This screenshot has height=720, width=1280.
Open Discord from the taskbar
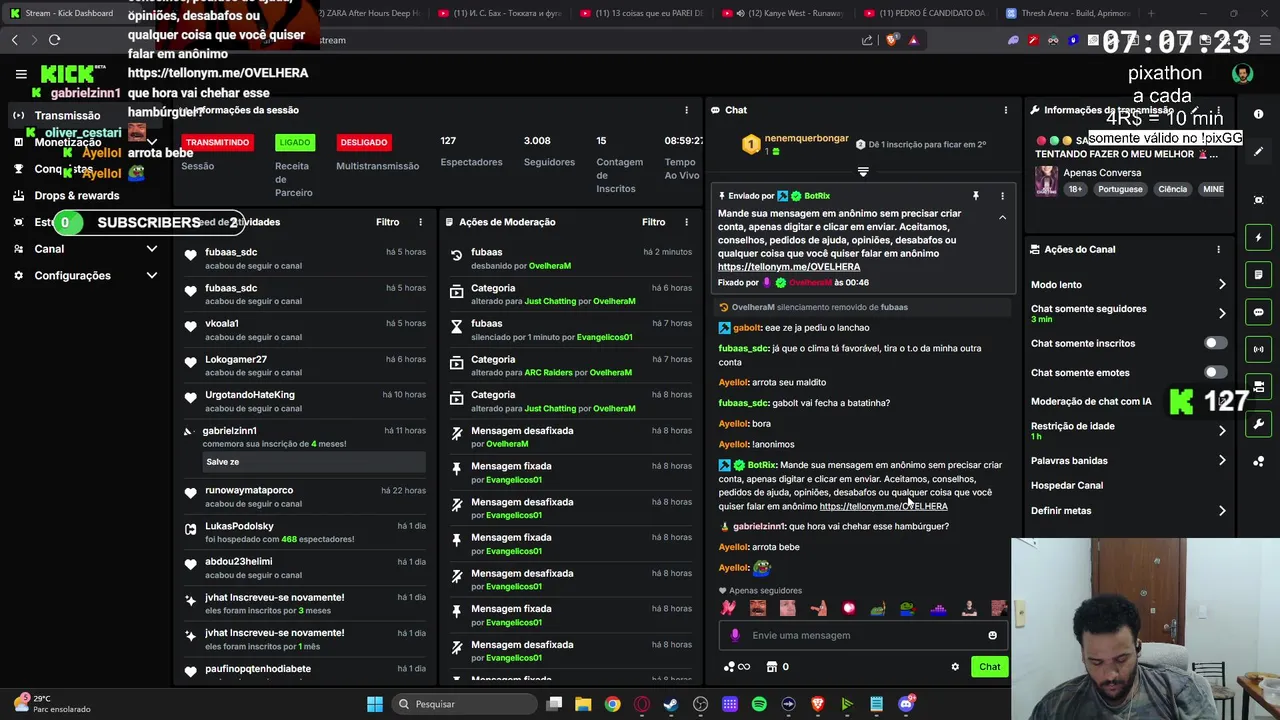click(906, 704)
